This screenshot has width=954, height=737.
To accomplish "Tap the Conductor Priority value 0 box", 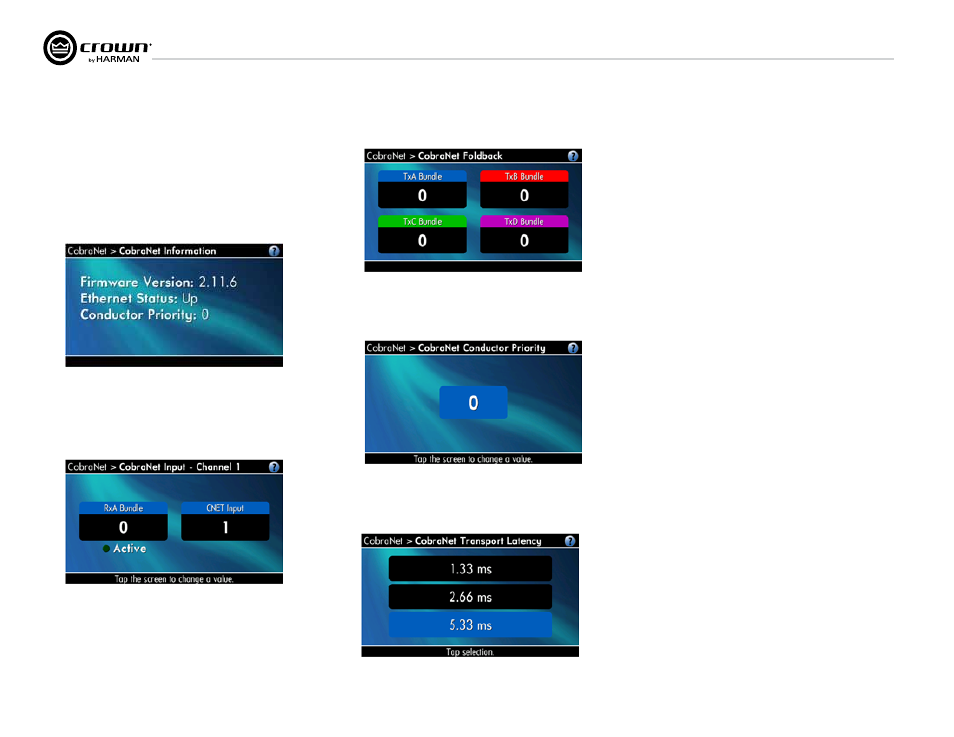I will (473, 402).
